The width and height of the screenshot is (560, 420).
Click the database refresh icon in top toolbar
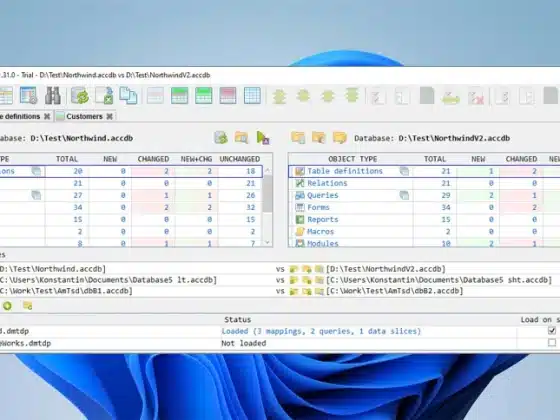[80, 95]
